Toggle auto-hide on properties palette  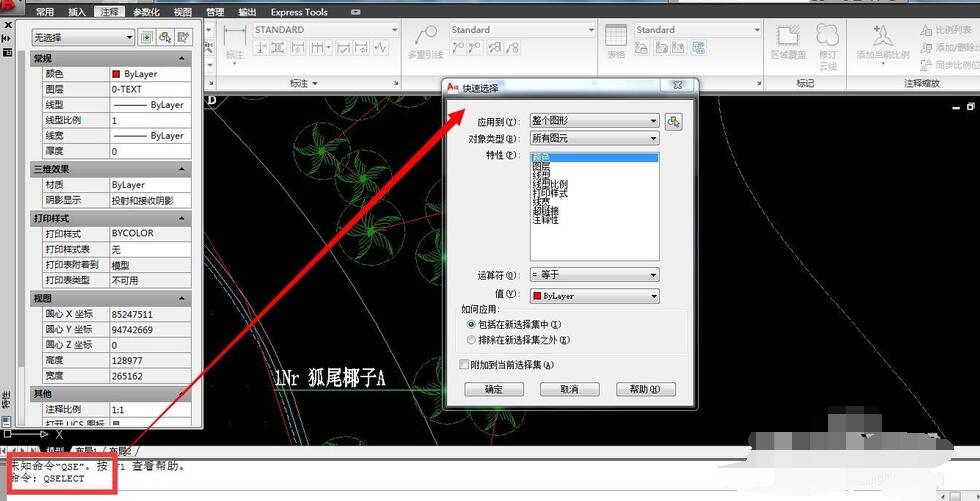[8, 39]
